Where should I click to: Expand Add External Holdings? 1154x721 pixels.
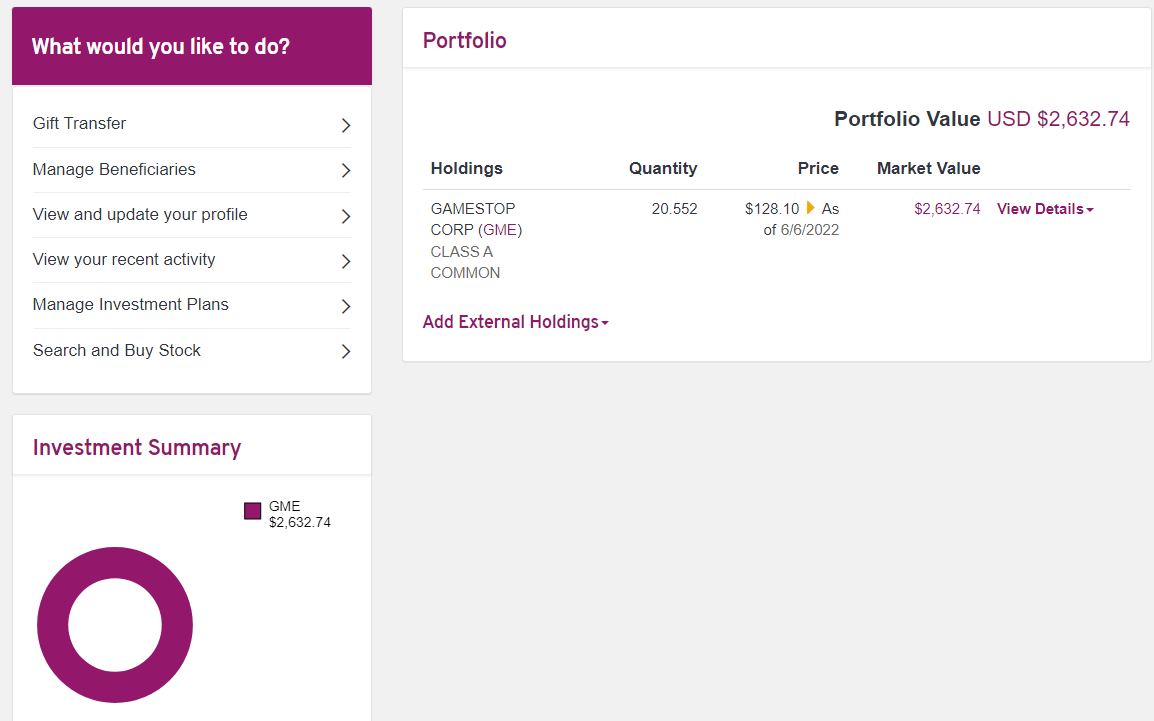click(x=515, y=322)
